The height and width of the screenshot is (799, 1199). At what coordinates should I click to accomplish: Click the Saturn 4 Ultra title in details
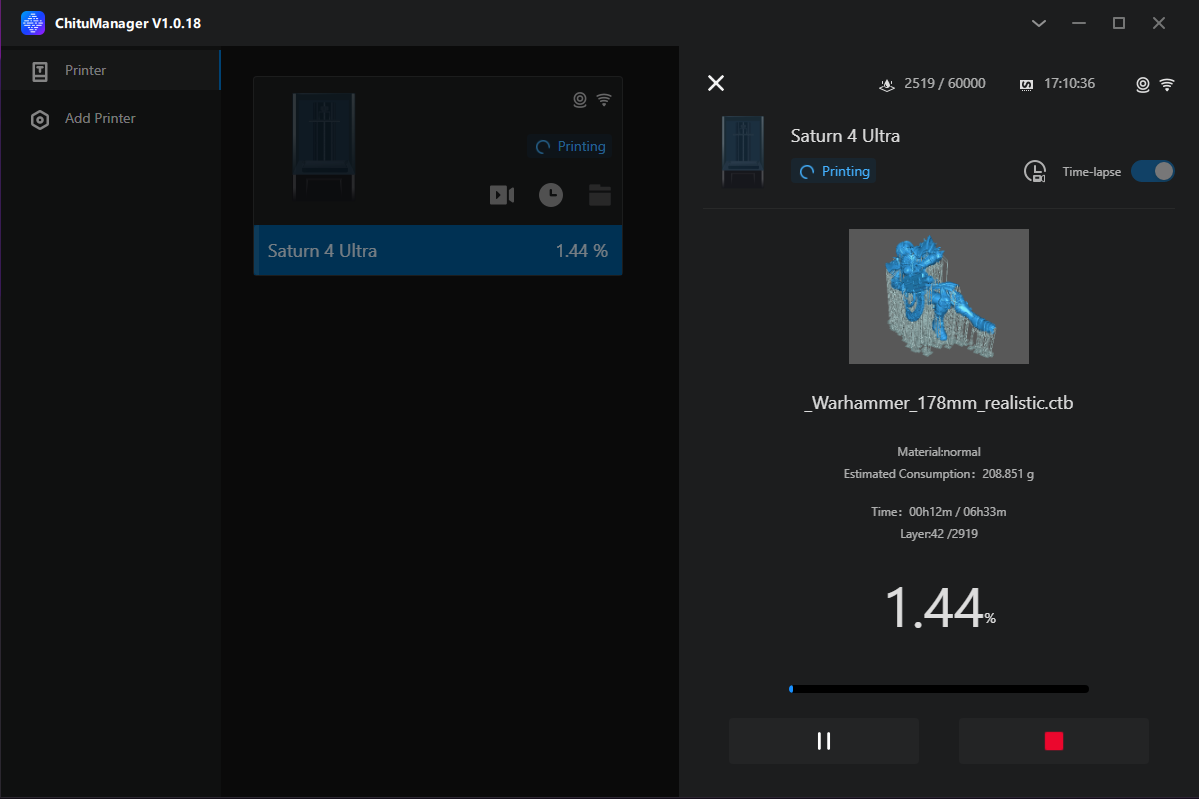click(x=845, y=136)
